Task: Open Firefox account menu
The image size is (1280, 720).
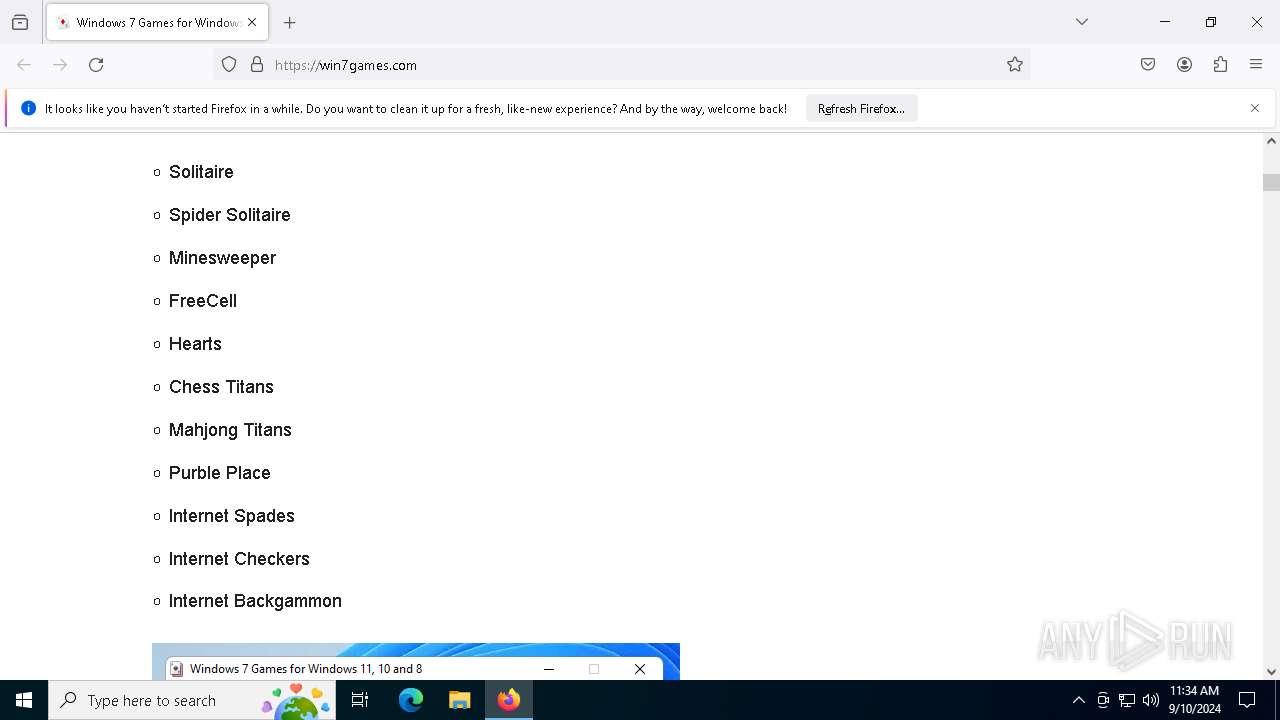Action: [x=1184, y=65]
